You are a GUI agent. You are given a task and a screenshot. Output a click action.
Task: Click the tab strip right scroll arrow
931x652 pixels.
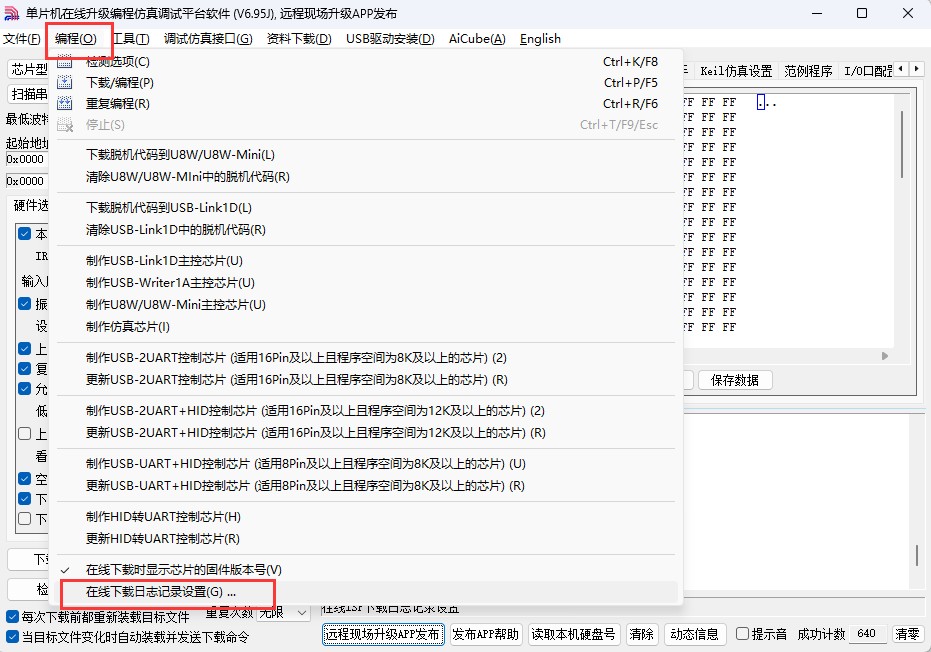(916, 69)
